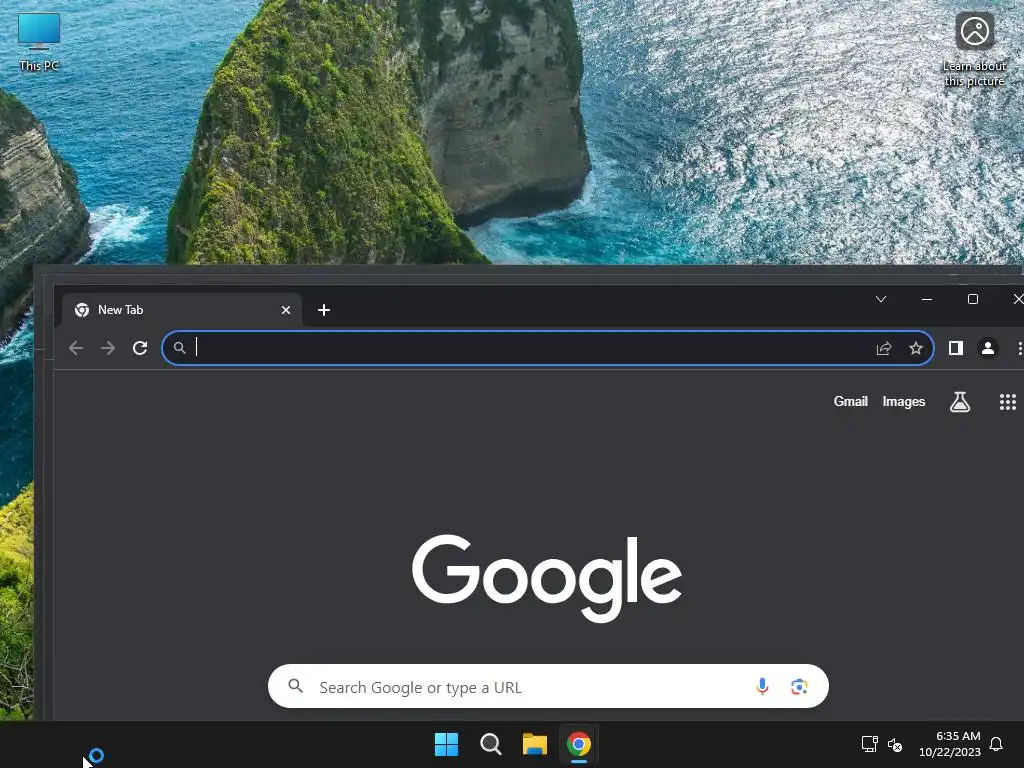Reload the page in Chrome
The image size is (1024, 768).
click(140, 348)
